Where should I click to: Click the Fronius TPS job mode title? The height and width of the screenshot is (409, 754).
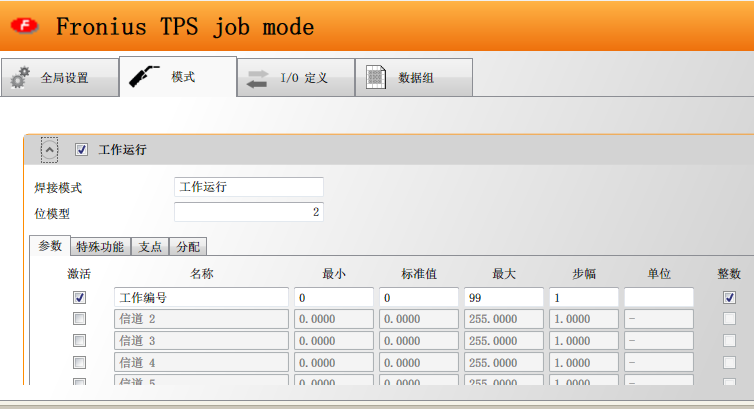click(185, 26)
